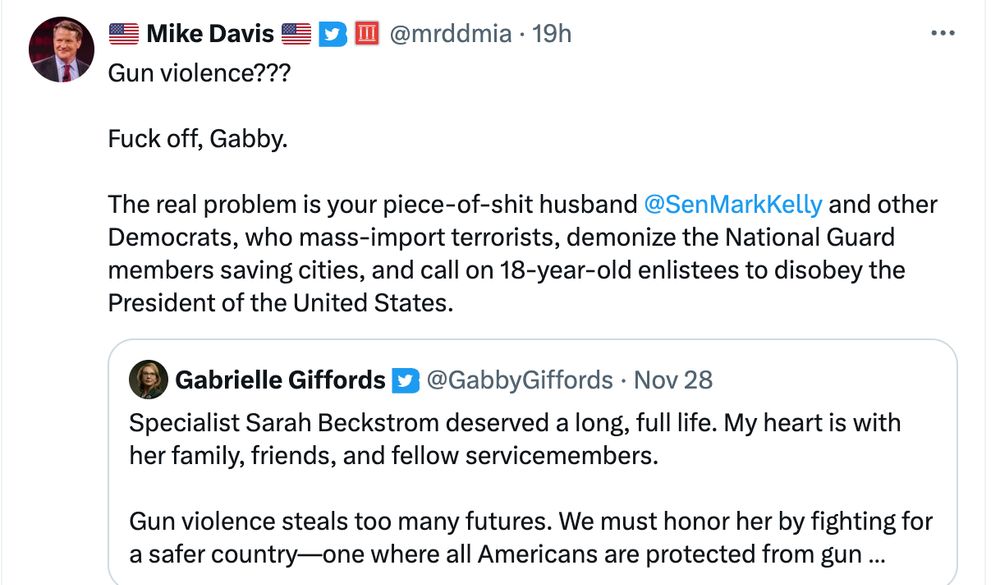Viewport: 1000px width, 585px height.
Task: Open the more options menu (three dots)
Action: (942, 33)
